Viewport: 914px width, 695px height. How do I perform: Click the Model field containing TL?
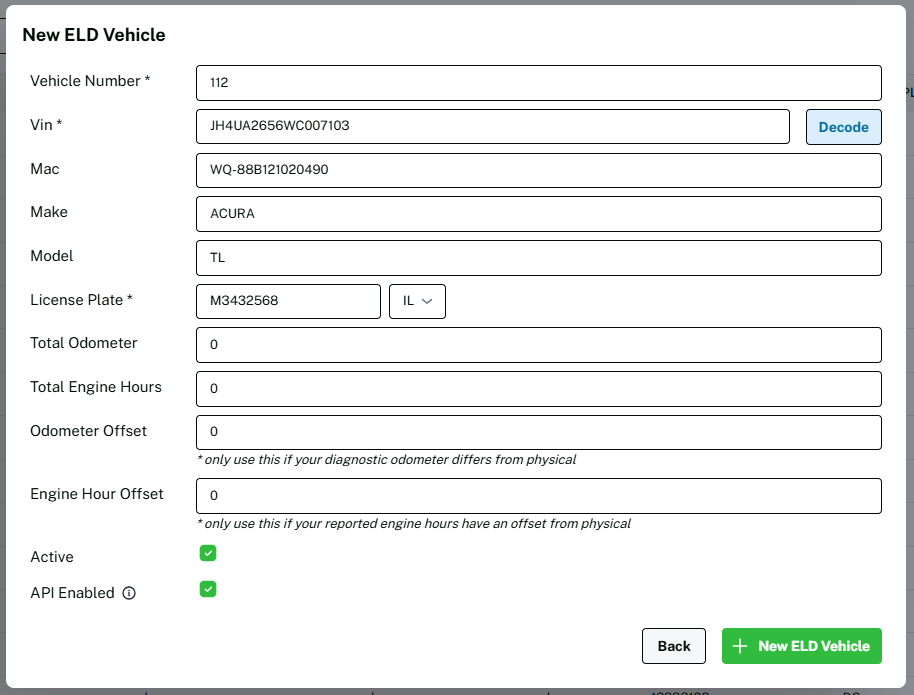tap(538, 257)
